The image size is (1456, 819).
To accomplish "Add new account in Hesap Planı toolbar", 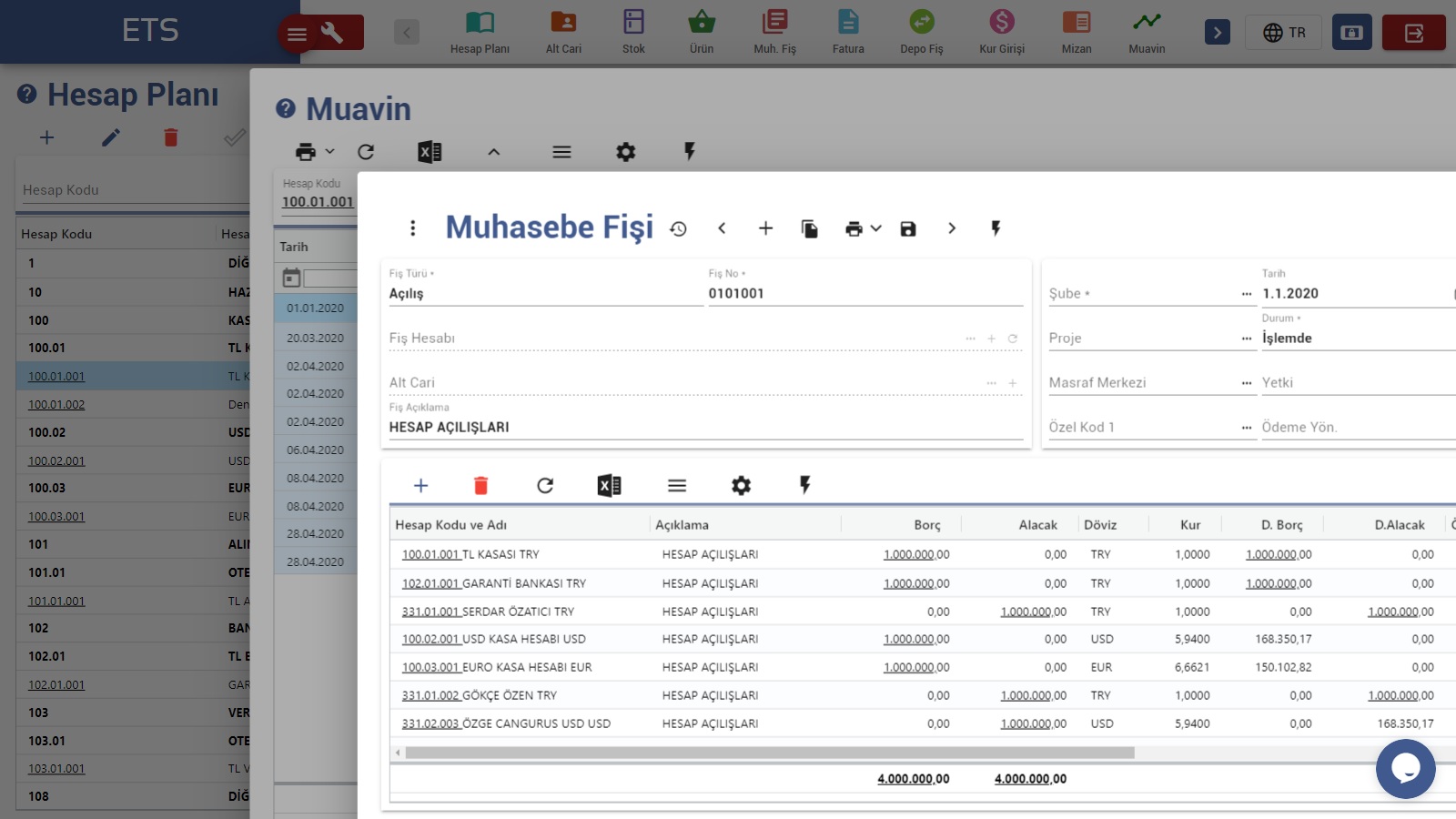I will [x=46, y=137].
